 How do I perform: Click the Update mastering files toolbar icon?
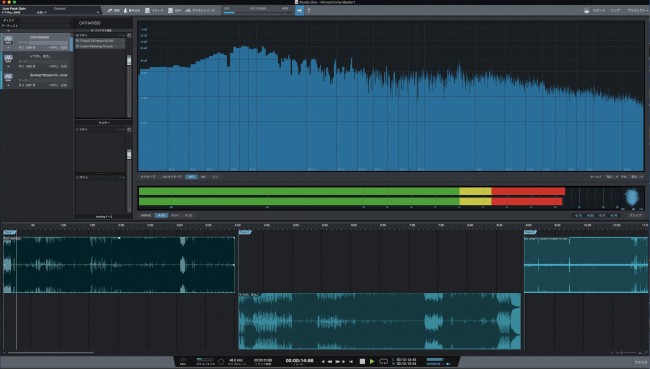[x=114, y=10]
